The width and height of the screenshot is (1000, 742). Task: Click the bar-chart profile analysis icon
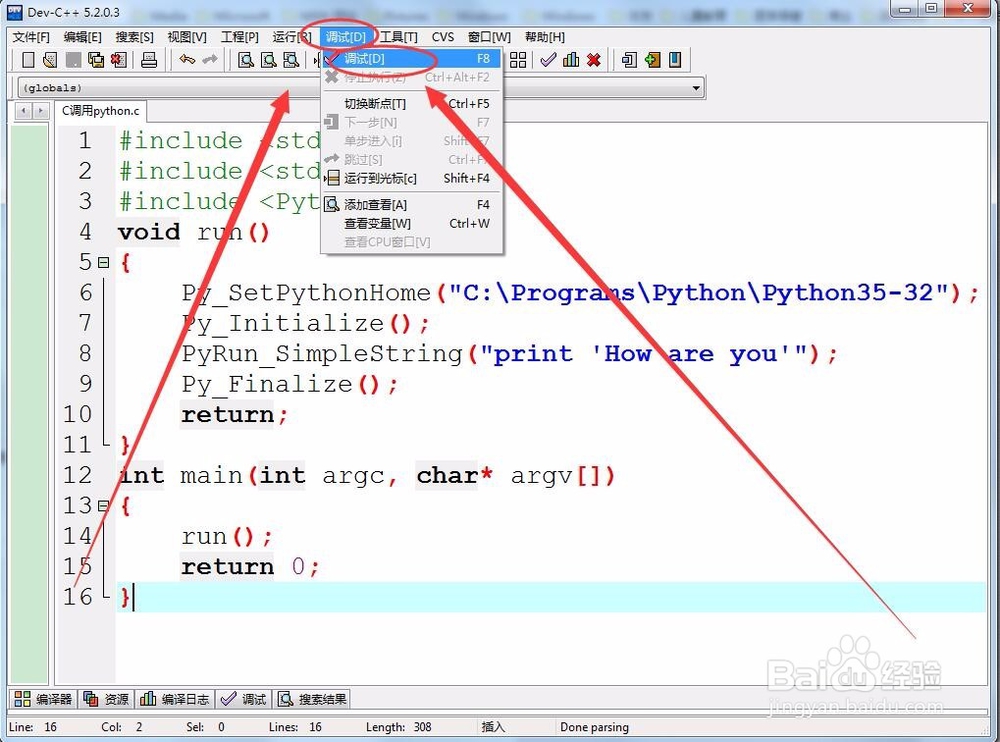[x=572, y=60]
